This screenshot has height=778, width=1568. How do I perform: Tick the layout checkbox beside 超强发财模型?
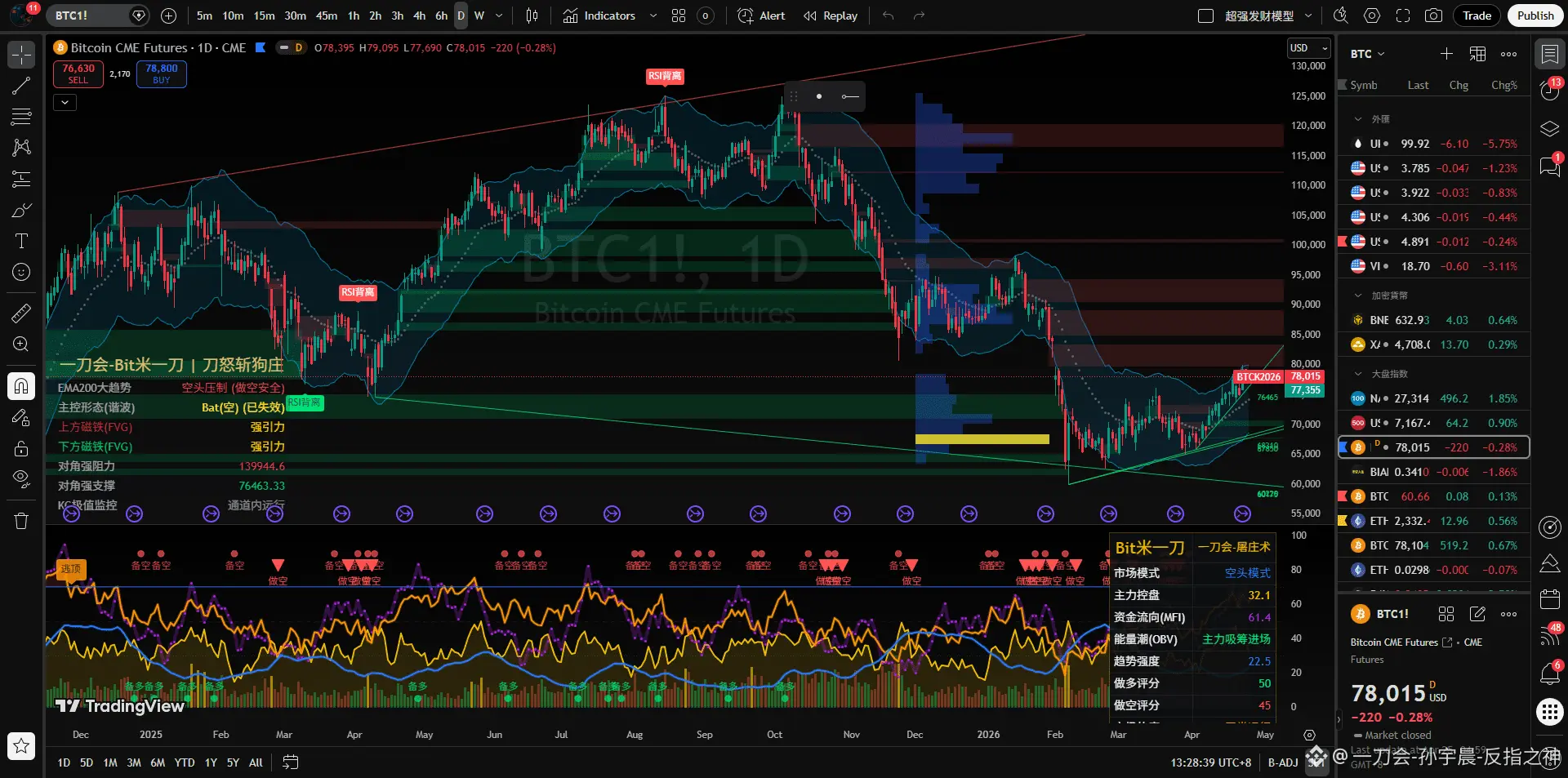click(x=1205, y=16)
